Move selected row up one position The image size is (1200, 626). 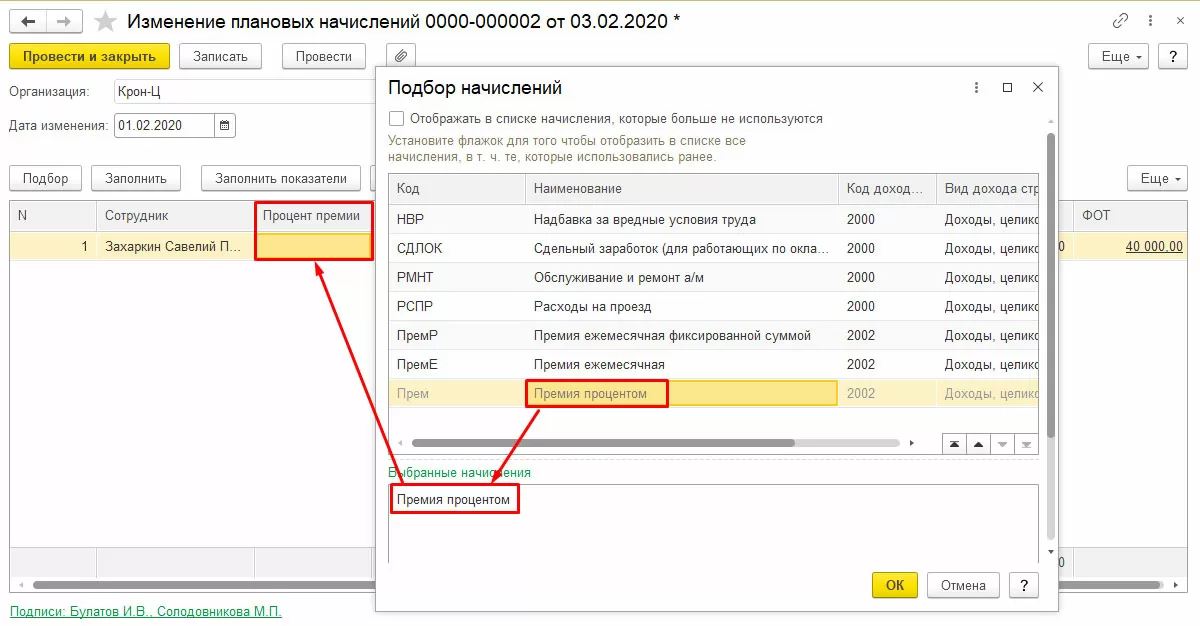[x=978, y=443]
